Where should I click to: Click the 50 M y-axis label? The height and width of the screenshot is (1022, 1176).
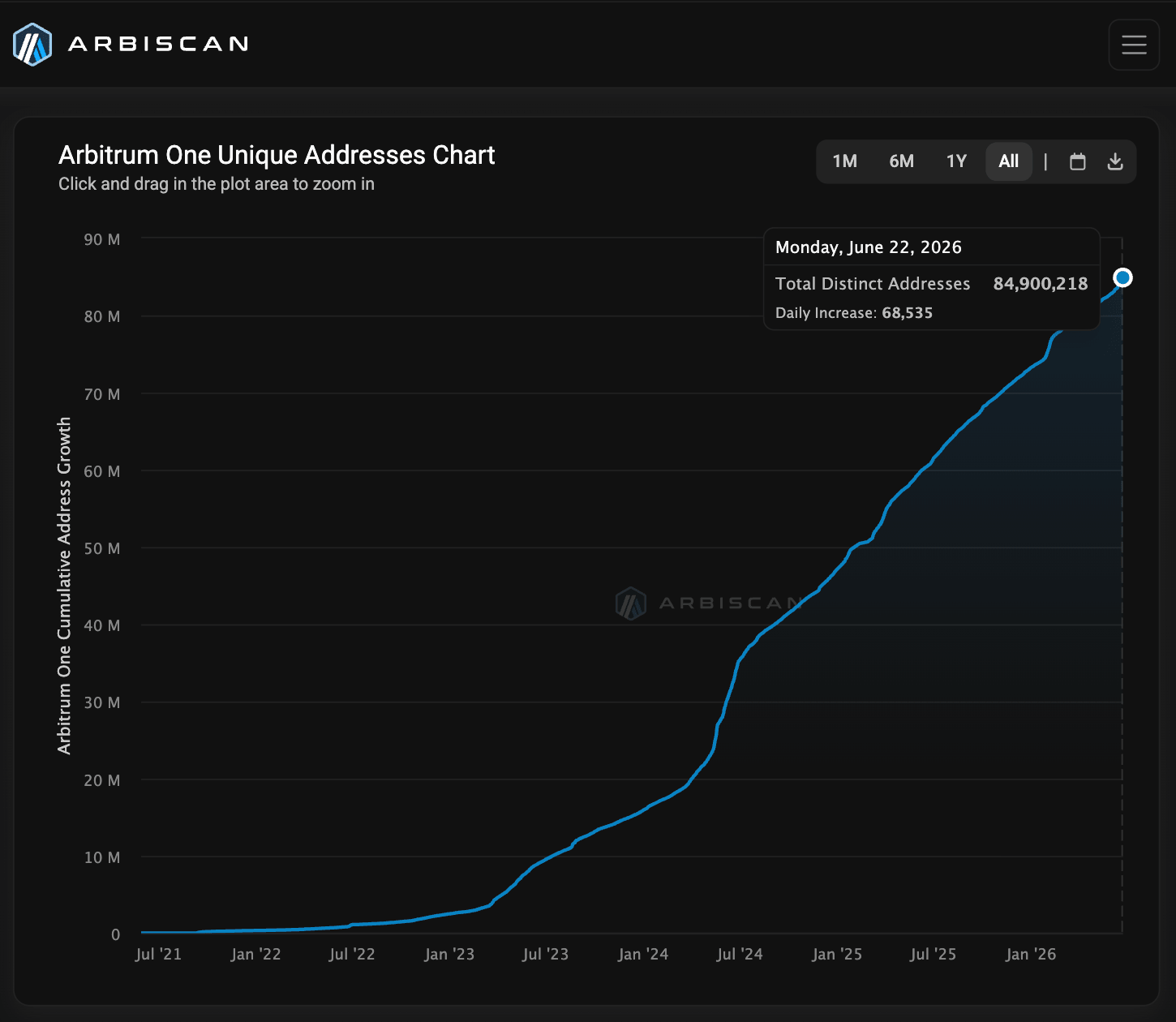[x=102, y=548]
